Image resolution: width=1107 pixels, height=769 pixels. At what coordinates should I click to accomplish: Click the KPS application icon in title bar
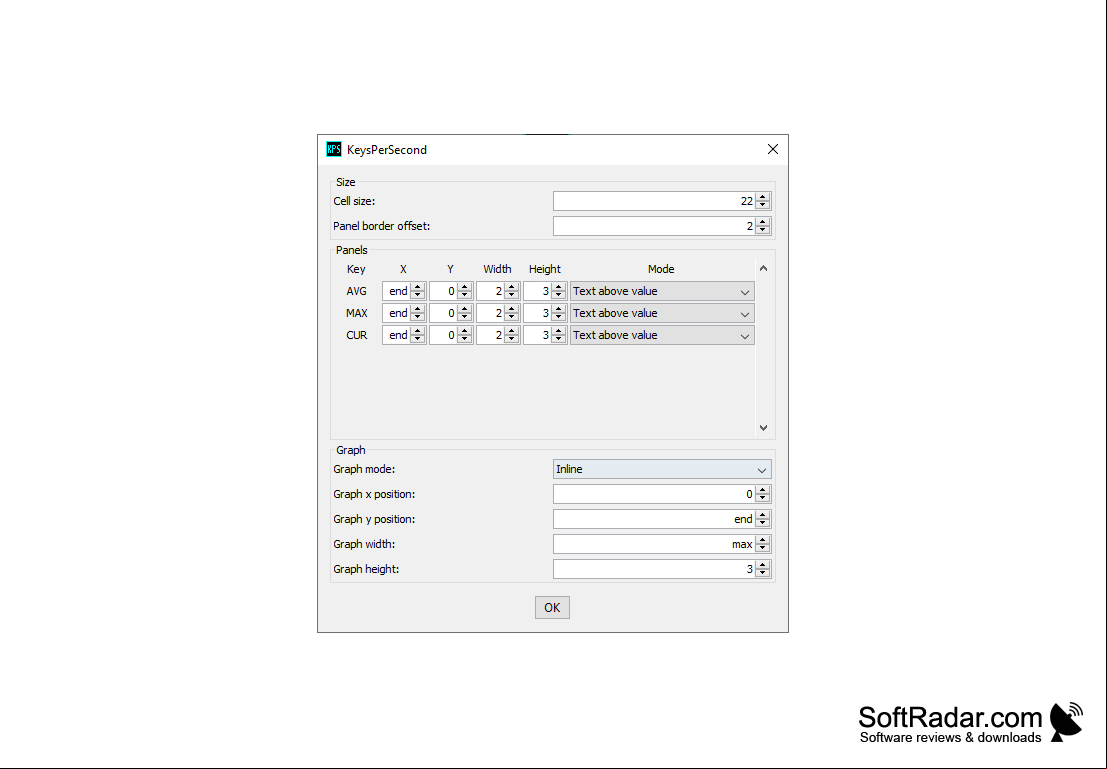click(334, 149)
